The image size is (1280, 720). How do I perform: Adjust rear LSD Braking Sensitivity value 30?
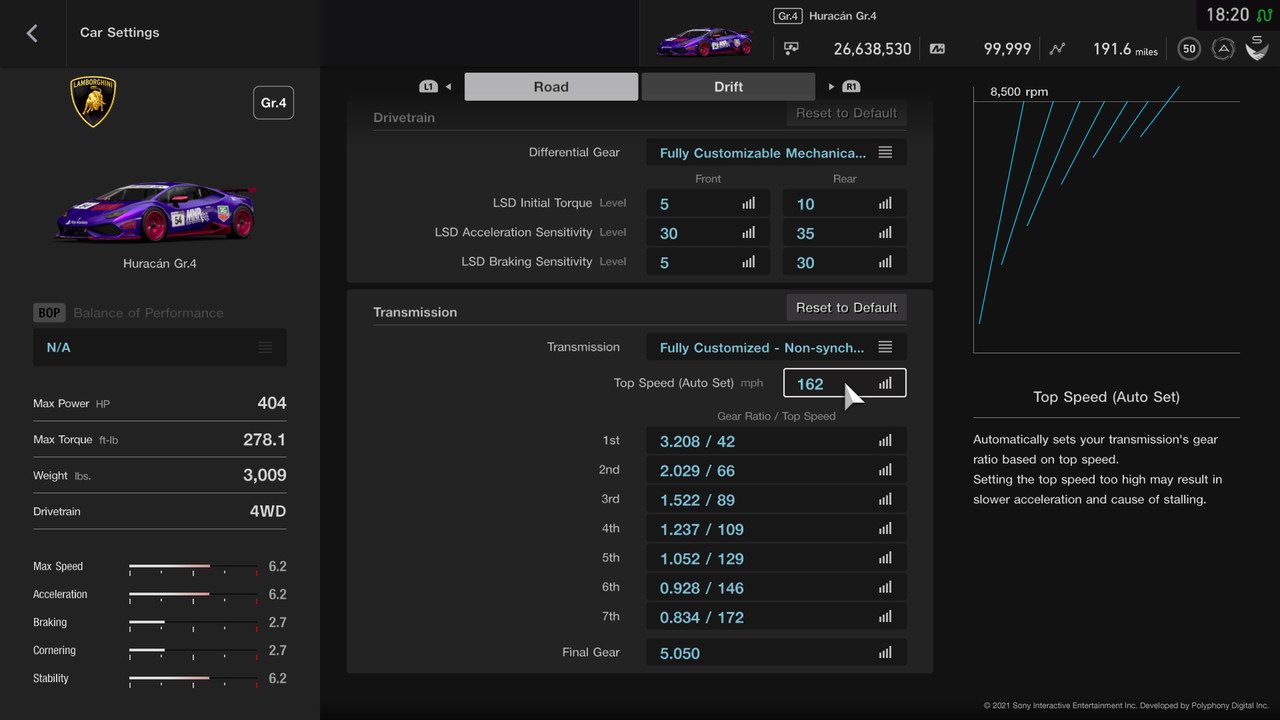tap(845, 262)
